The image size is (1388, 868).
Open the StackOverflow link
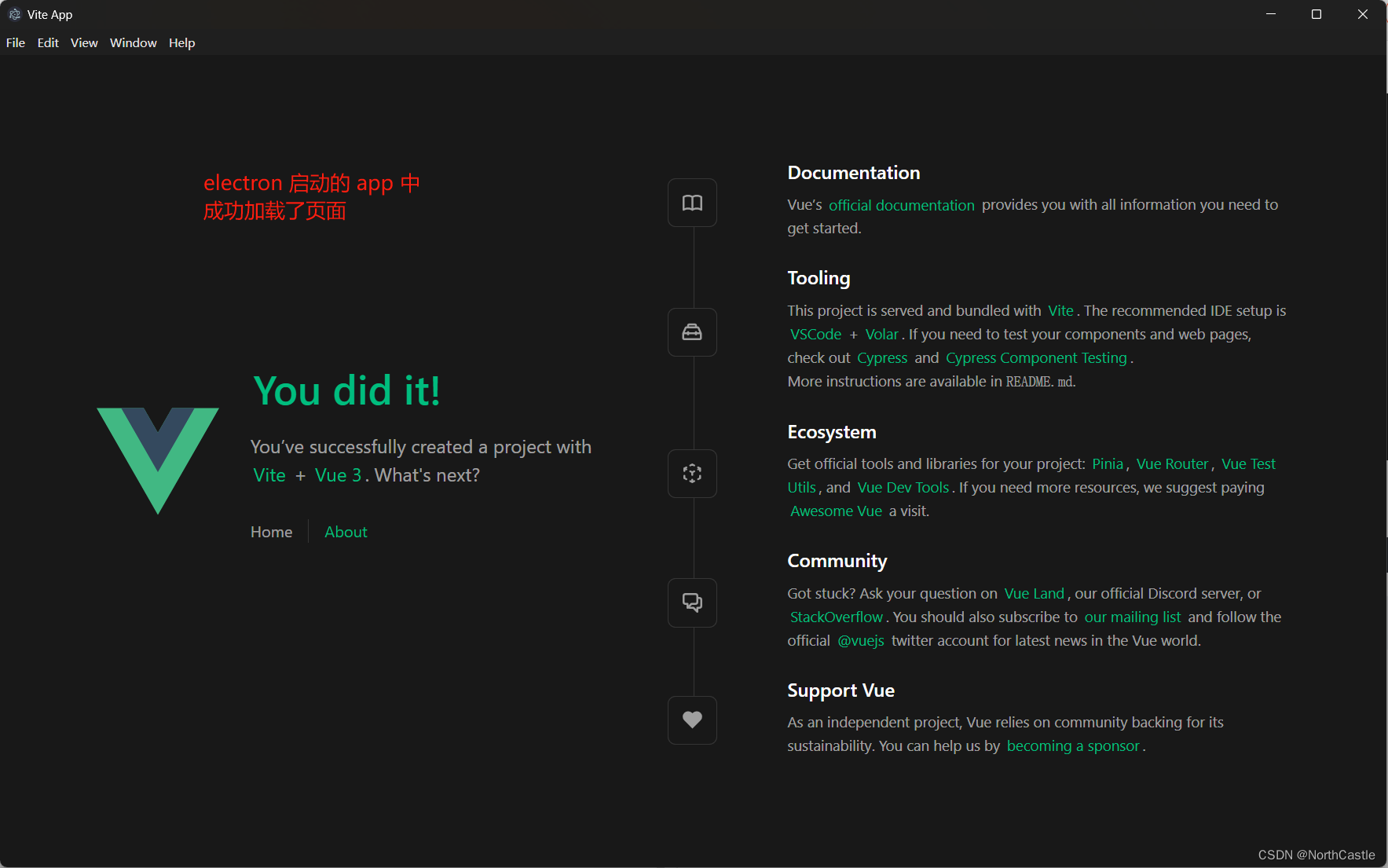[836, 617]
